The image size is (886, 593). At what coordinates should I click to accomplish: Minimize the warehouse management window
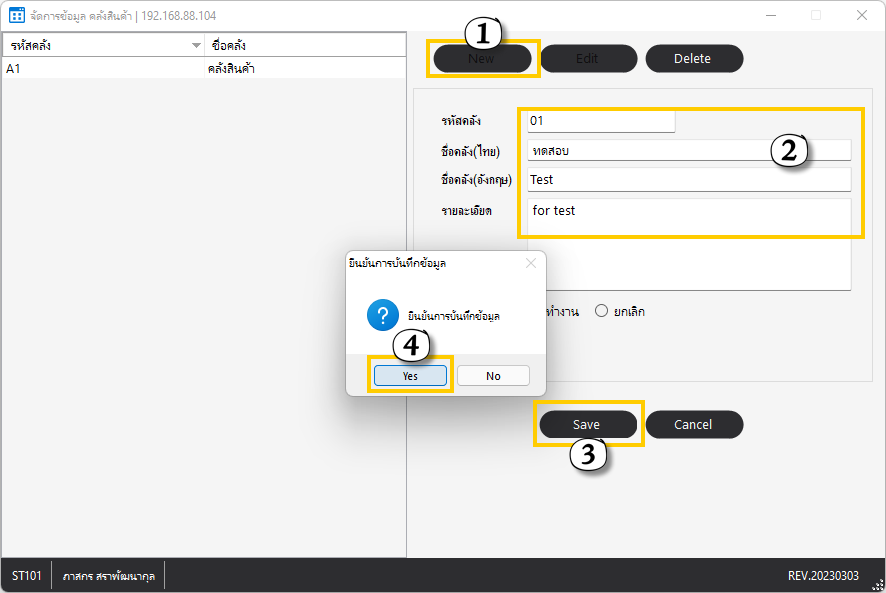pyautogui.click(x=771, y=15)
